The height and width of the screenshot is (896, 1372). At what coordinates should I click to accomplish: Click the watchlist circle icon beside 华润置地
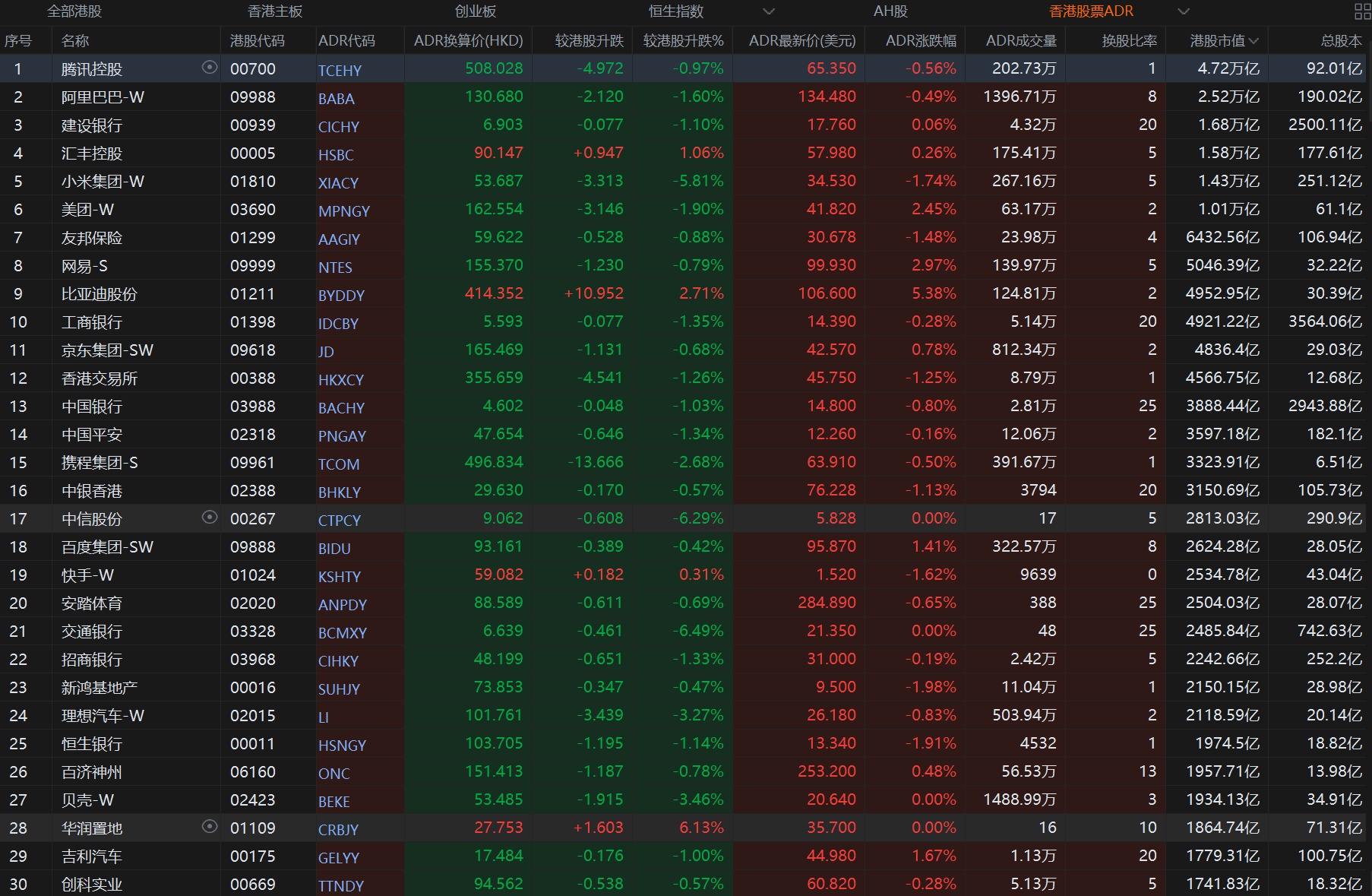coord(210,827)
